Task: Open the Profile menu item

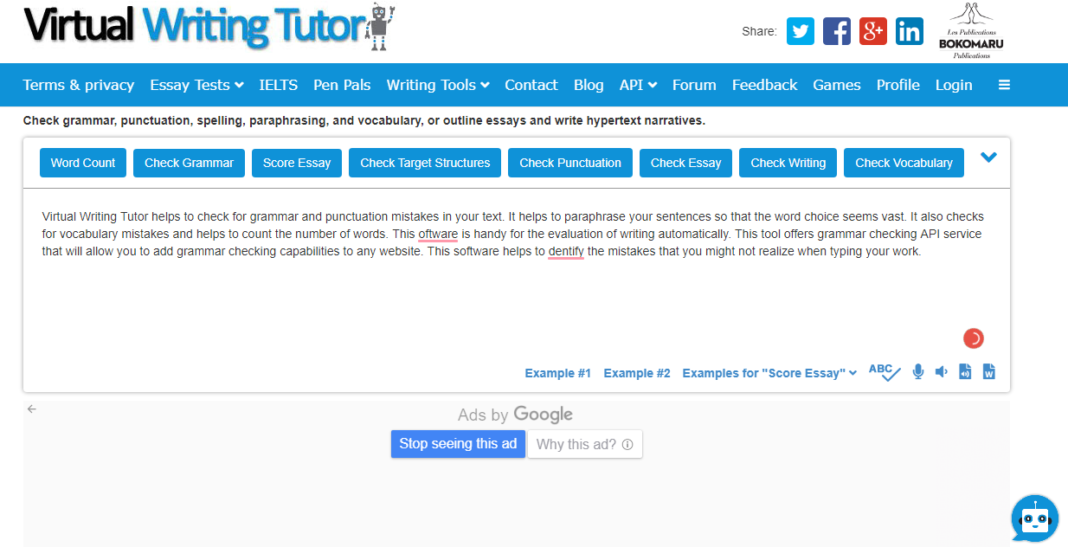Action: [x=898, y=85]
